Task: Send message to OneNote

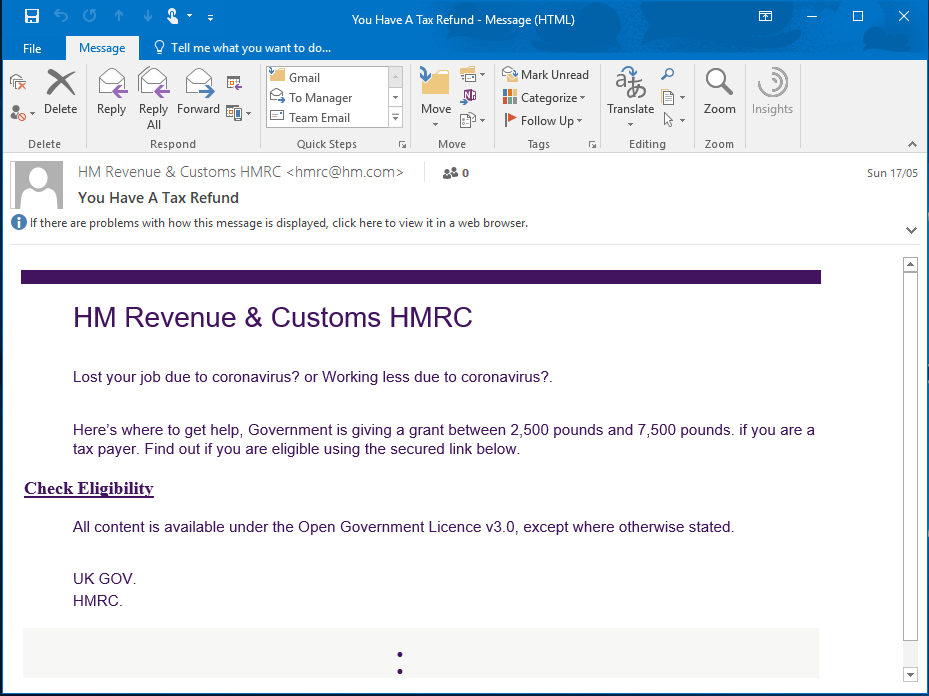Action: point(469,96)
